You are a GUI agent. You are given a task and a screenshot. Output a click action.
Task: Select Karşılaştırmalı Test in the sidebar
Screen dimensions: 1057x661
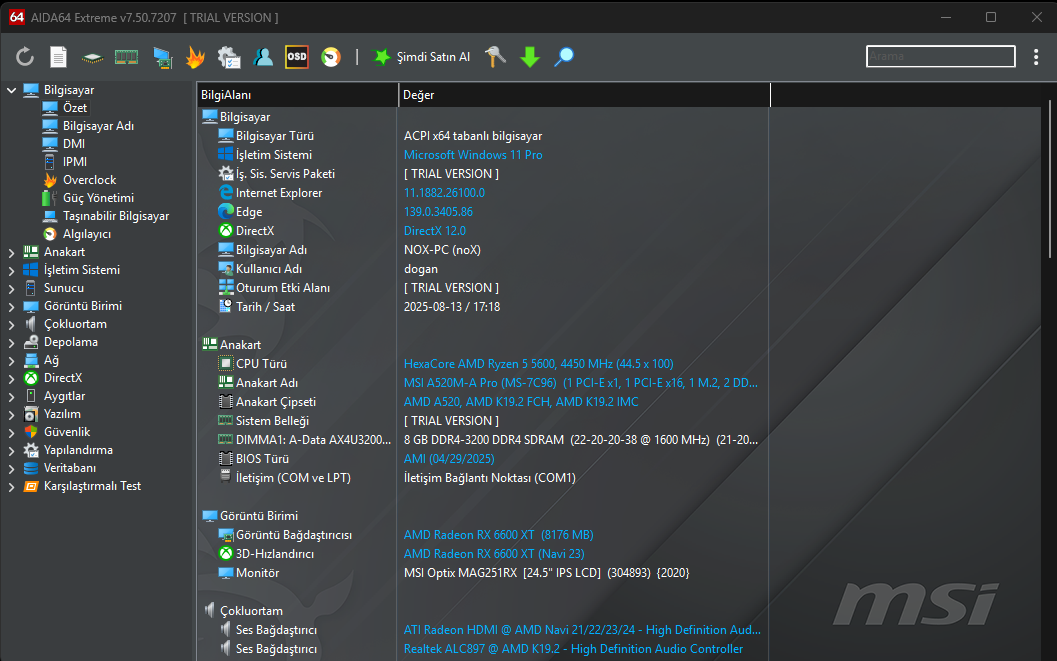click(x=92, y=486)
